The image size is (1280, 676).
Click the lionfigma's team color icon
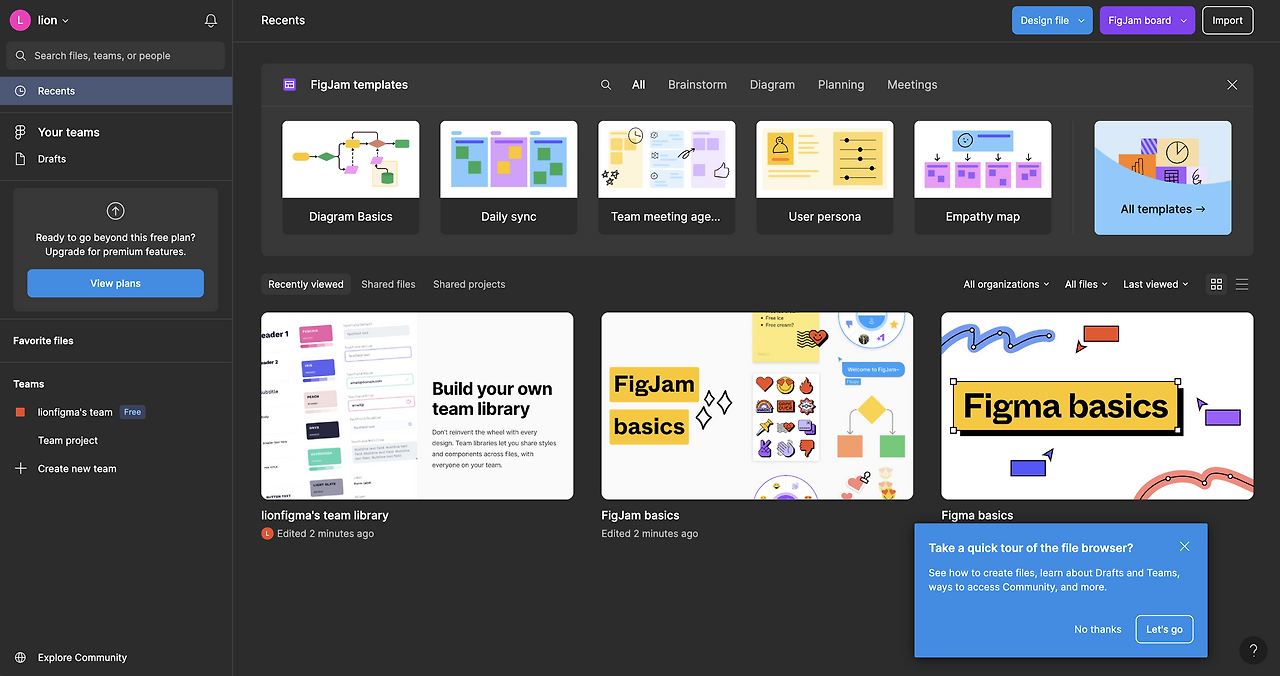20,412
